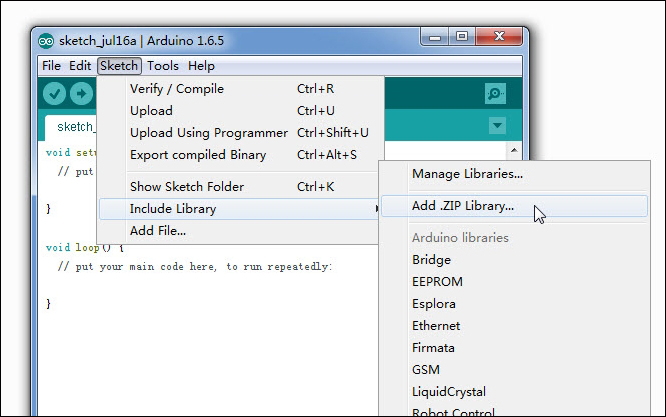666x417 pixels.
Task: Close the Arduino window
Action: click(x=500, y=37)
